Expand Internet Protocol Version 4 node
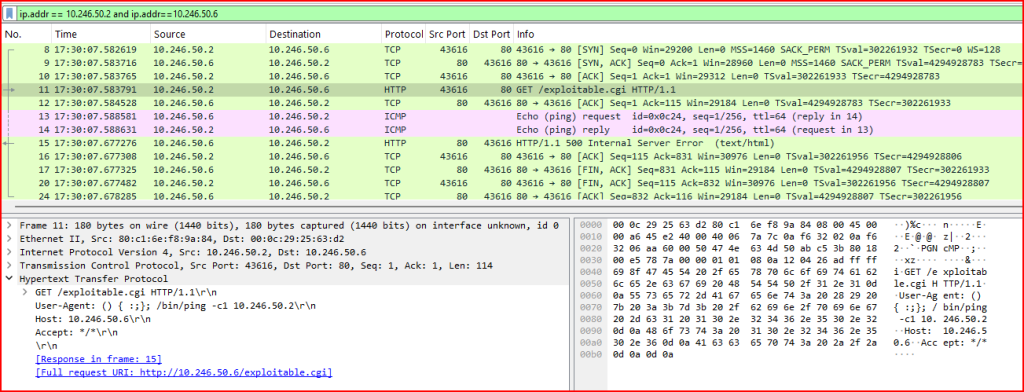The image size is (1024, 392). pos(8,252)
